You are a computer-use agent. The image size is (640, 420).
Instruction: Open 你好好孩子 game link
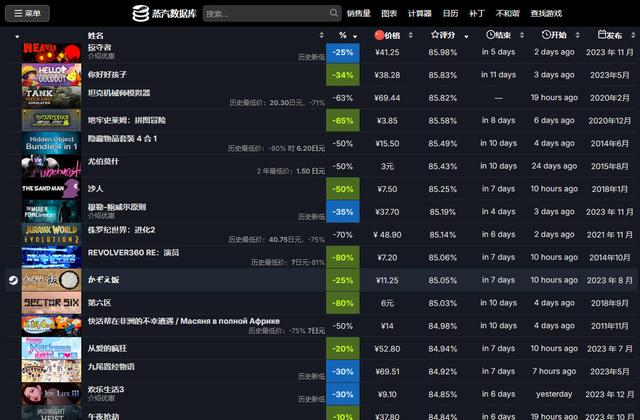pyautogui.click(x=107, y=75)
